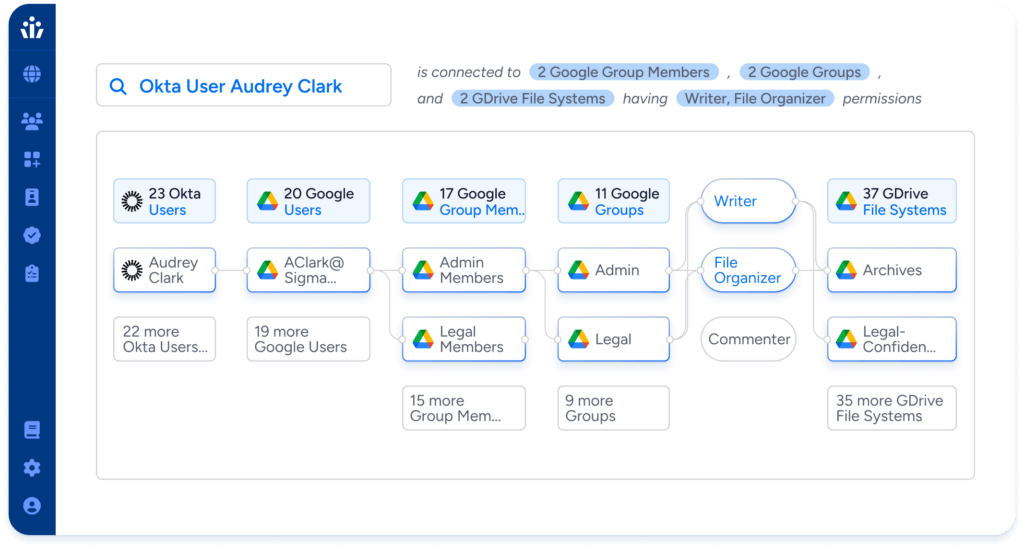Click the 2 GDrive File Systems tag
The width and height of the screenshot is (1024, 549).
pyautogui.click(x=531, y=99)
